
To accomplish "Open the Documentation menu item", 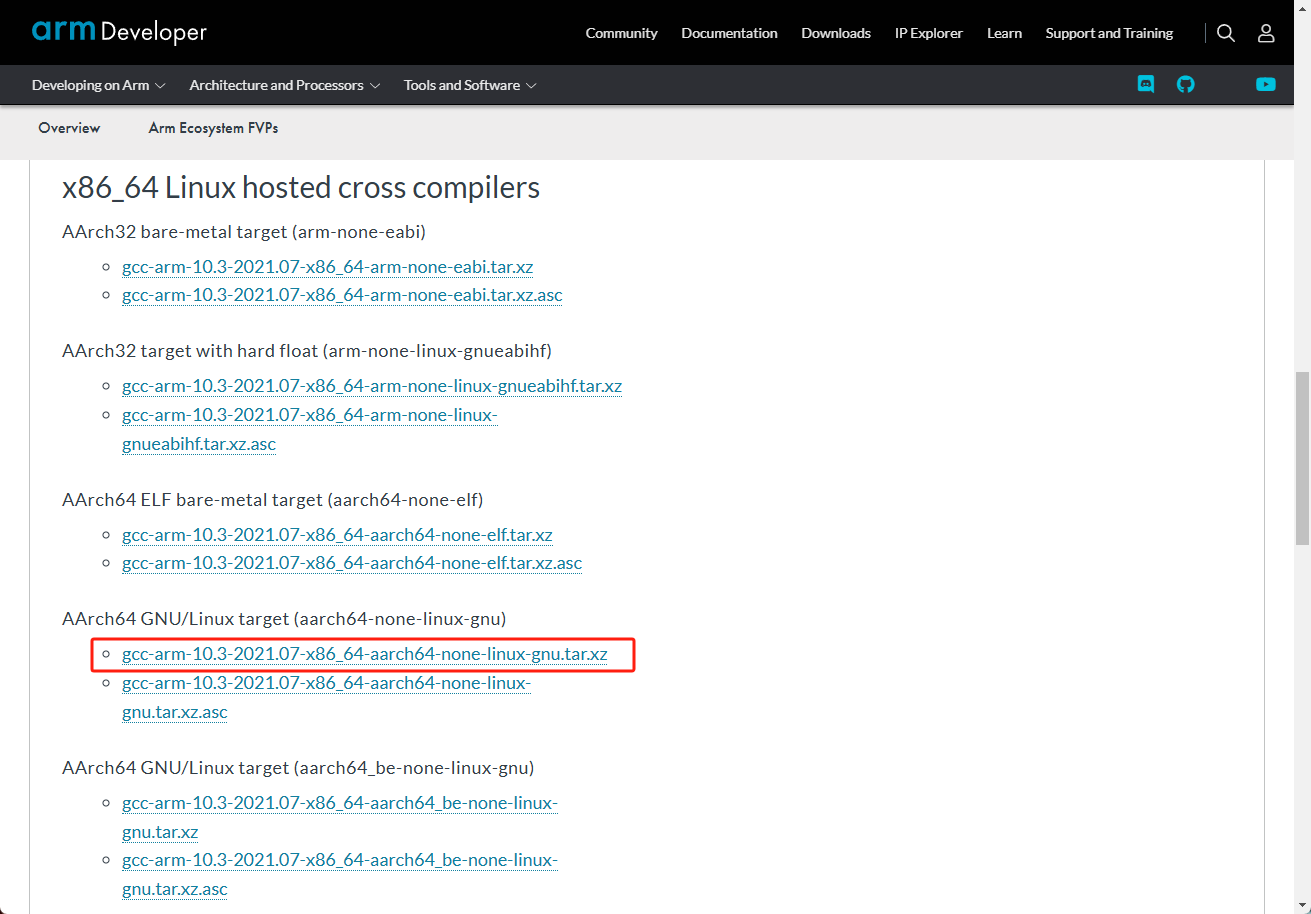I will pos(729,33).
